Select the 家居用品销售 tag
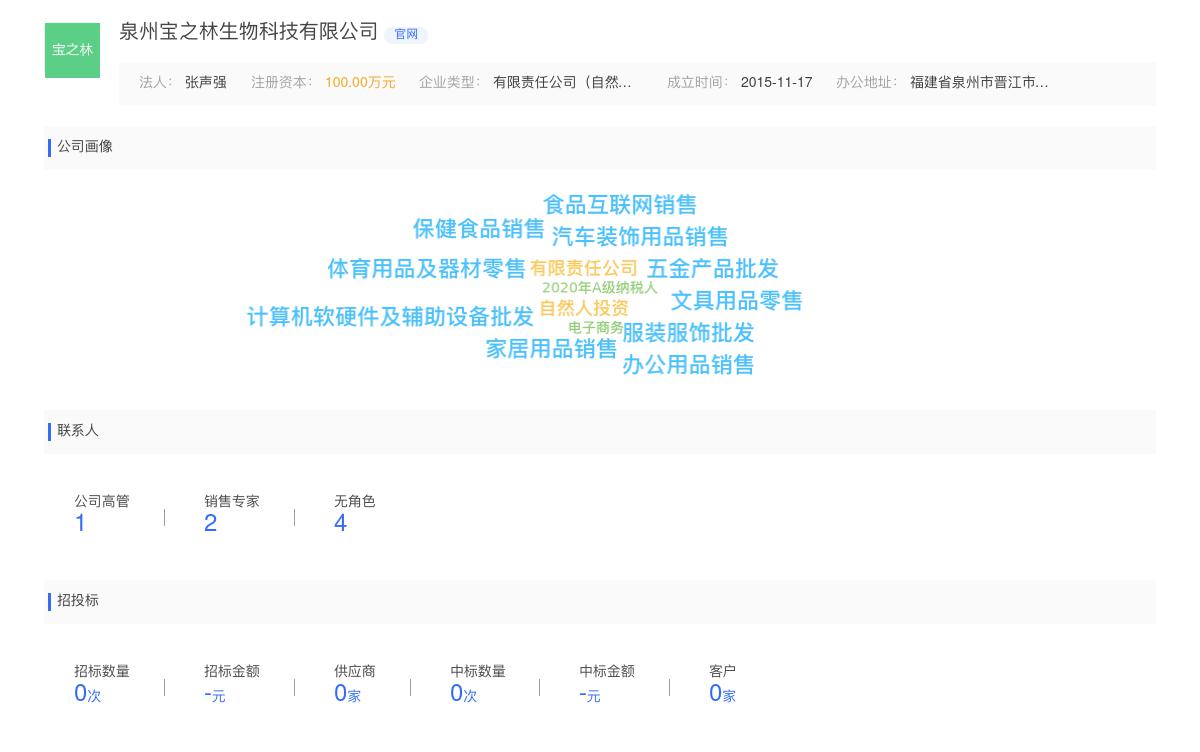1200x752 pixels. (552, 349)
